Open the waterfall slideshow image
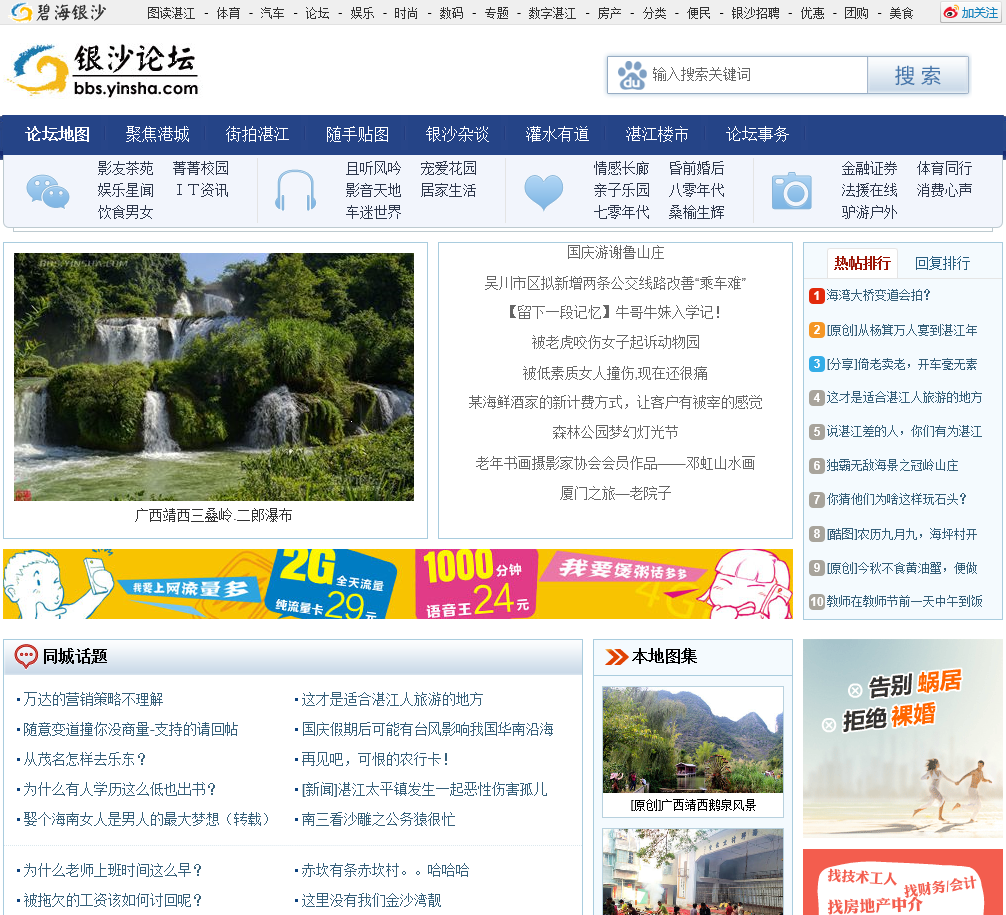The height and width of the screenshot is (915, 1006). click(x=214, y=377)
